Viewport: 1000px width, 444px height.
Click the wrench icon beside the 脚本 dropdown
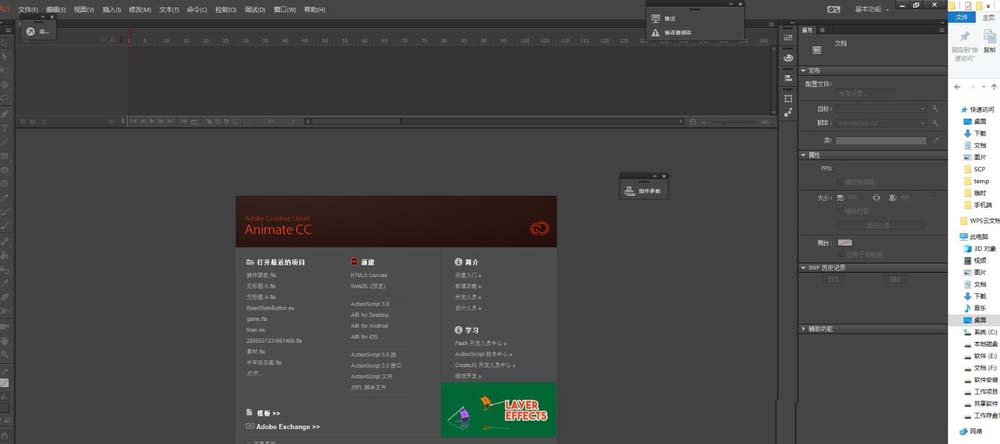coord(935,122)
